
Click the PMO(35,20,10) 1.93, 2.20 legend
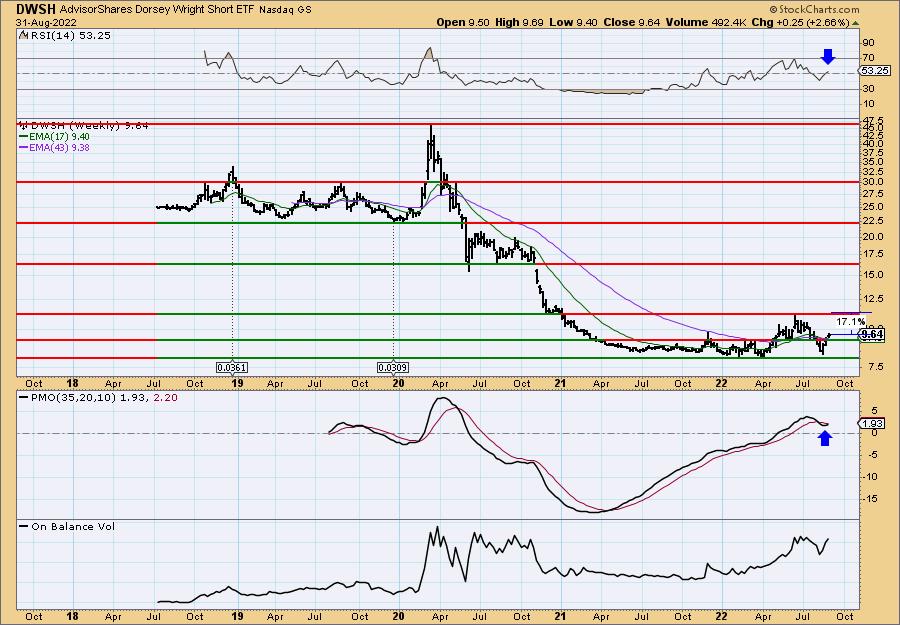point(98,397)
